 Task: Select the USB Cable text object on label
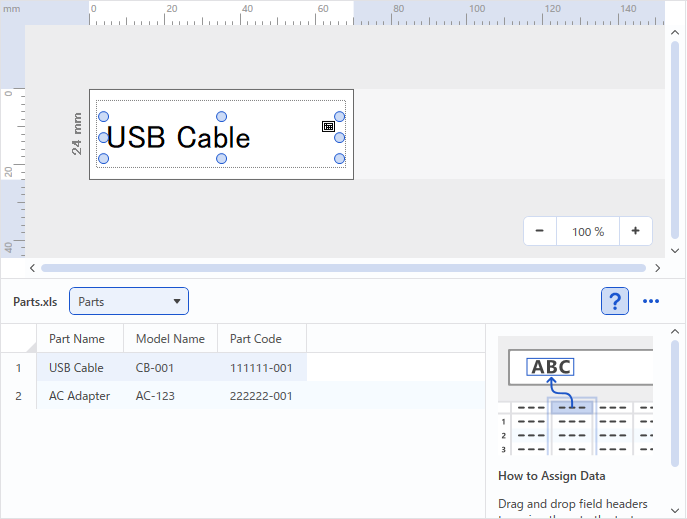[178, 137]
